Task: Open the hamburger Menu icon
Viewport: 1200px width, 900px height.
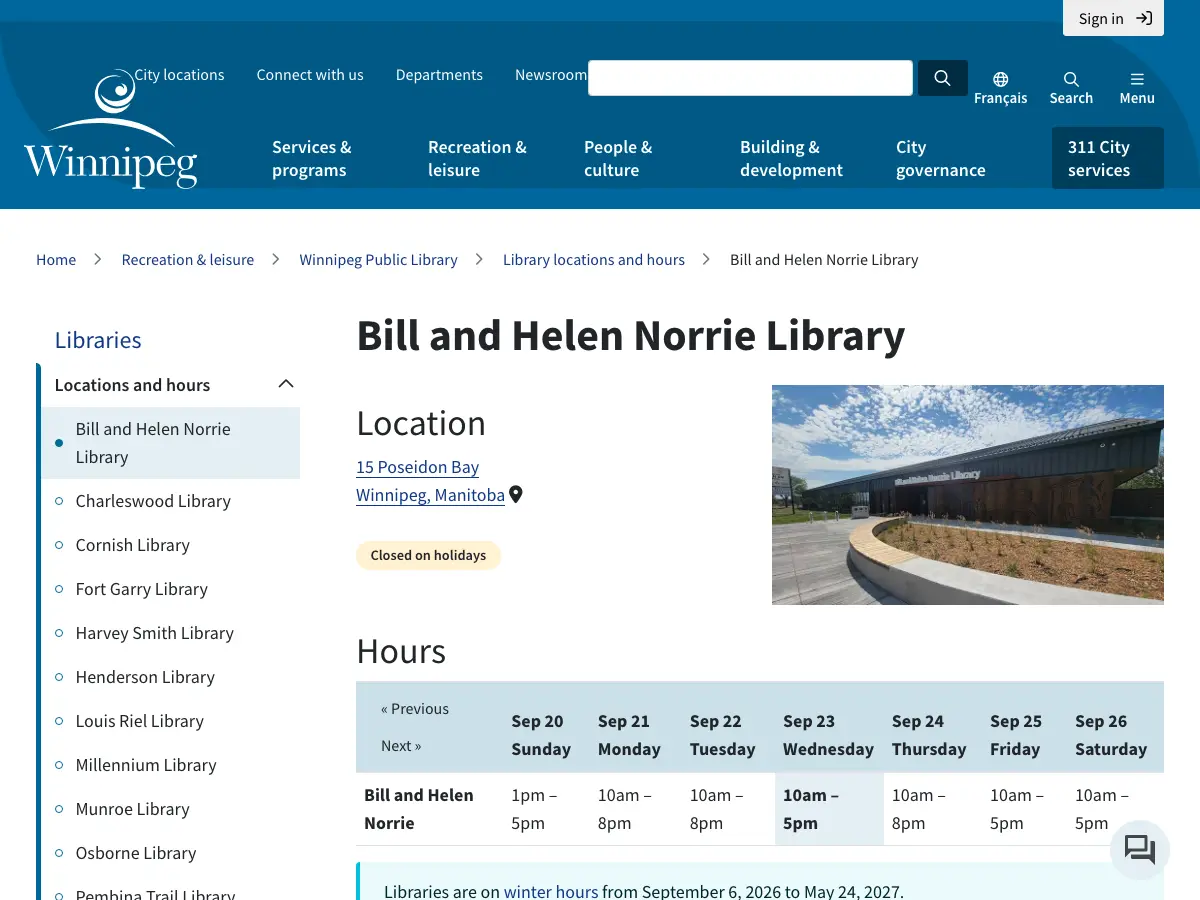Action: pos(1137,88)
